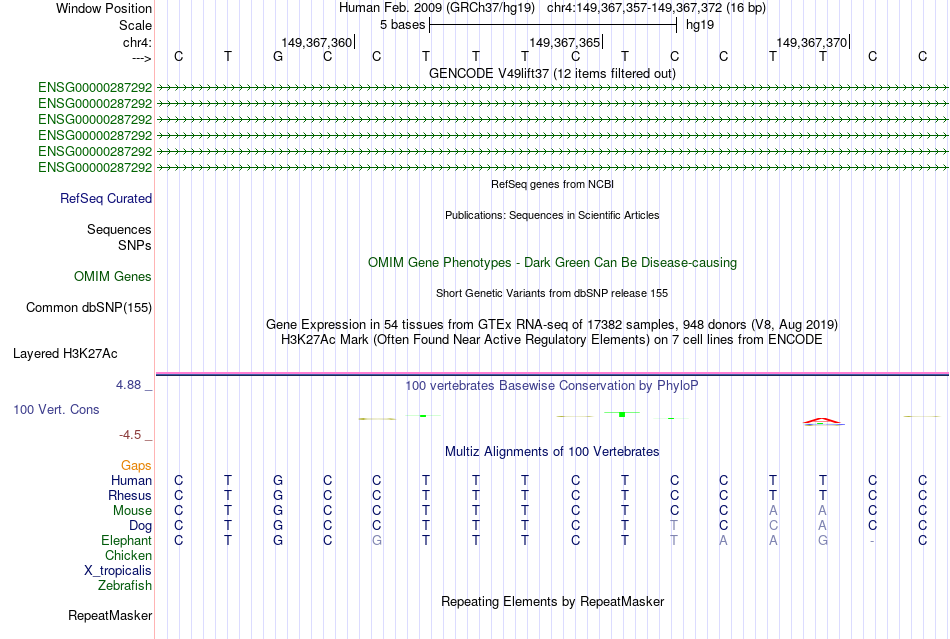Click the hg19 label beside scale bar
The image size is (950, 639).
(x=700, y=25)
